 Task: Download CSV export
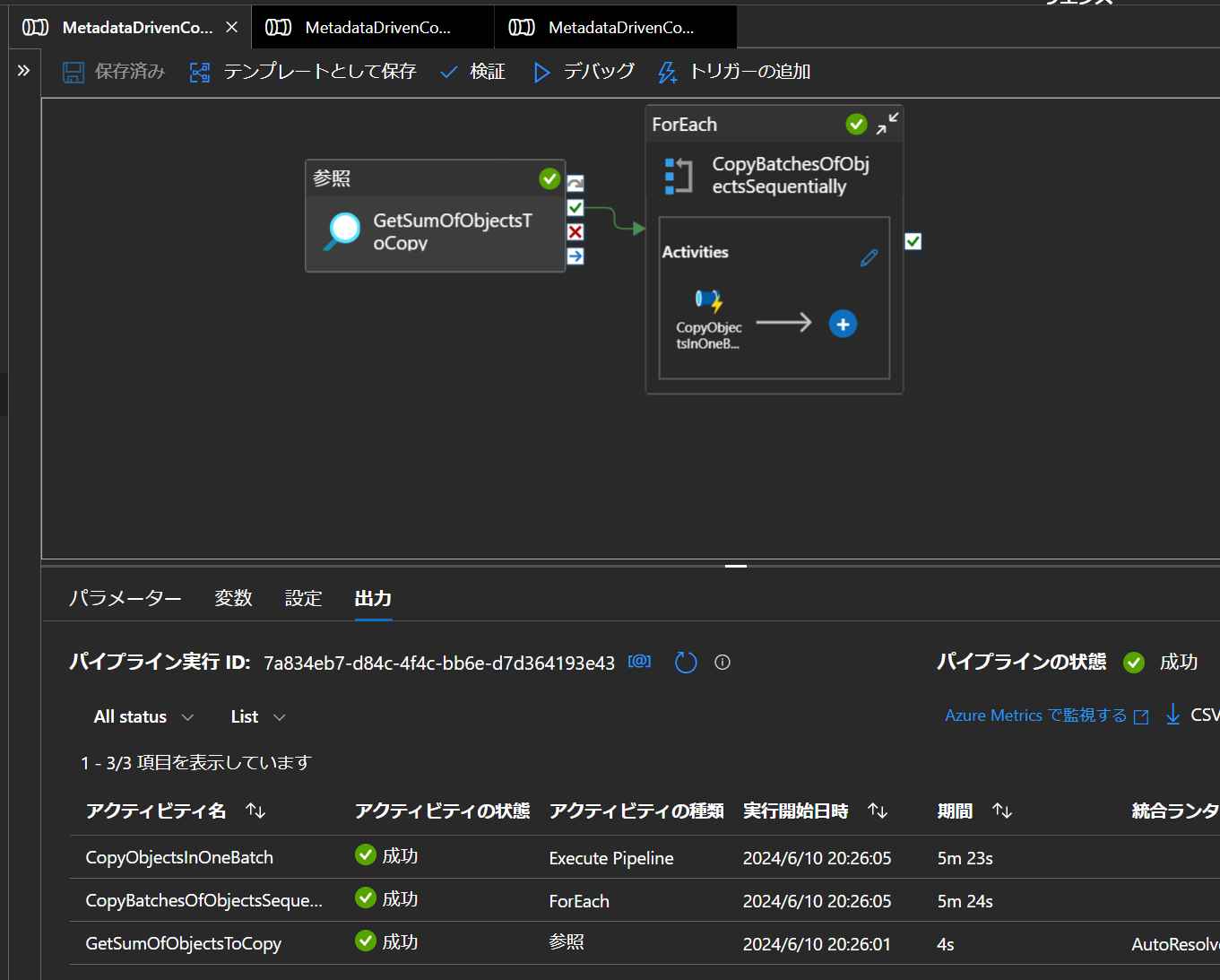tap(1192, 715)
